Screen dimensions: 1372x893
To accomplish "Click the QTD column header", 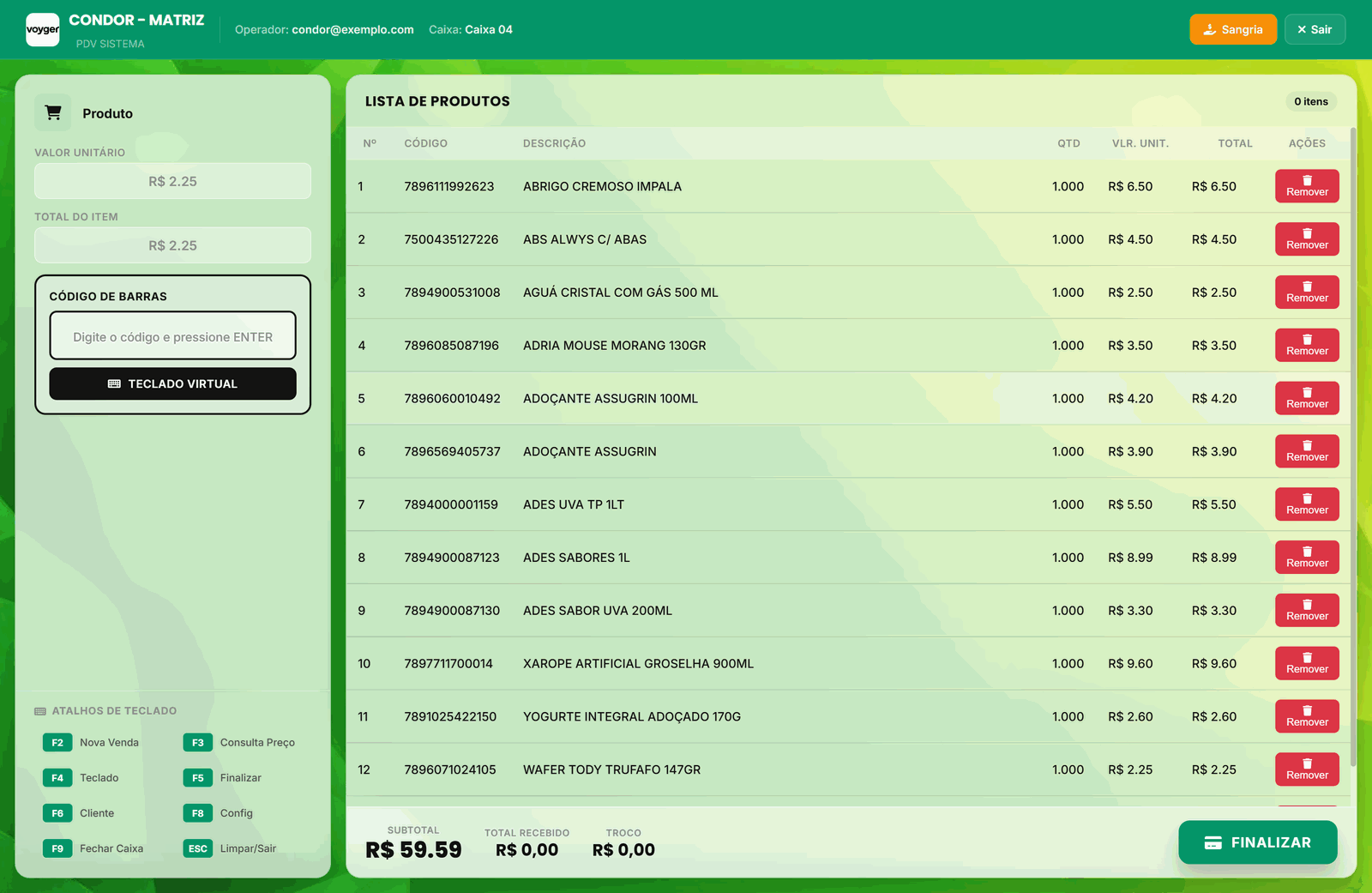I will (1068, 143).
